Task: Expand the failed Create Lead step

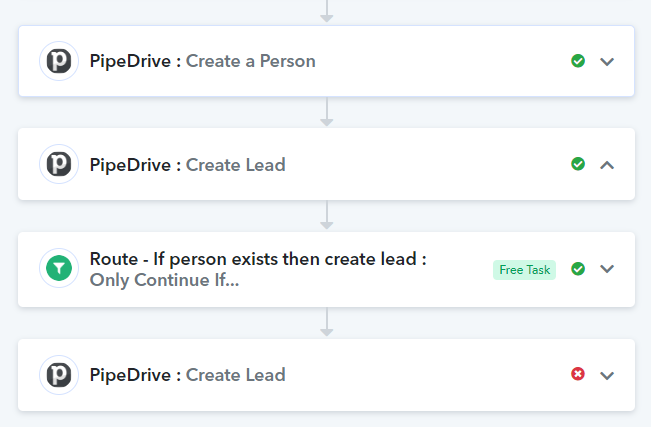Action: click(607, 375)
